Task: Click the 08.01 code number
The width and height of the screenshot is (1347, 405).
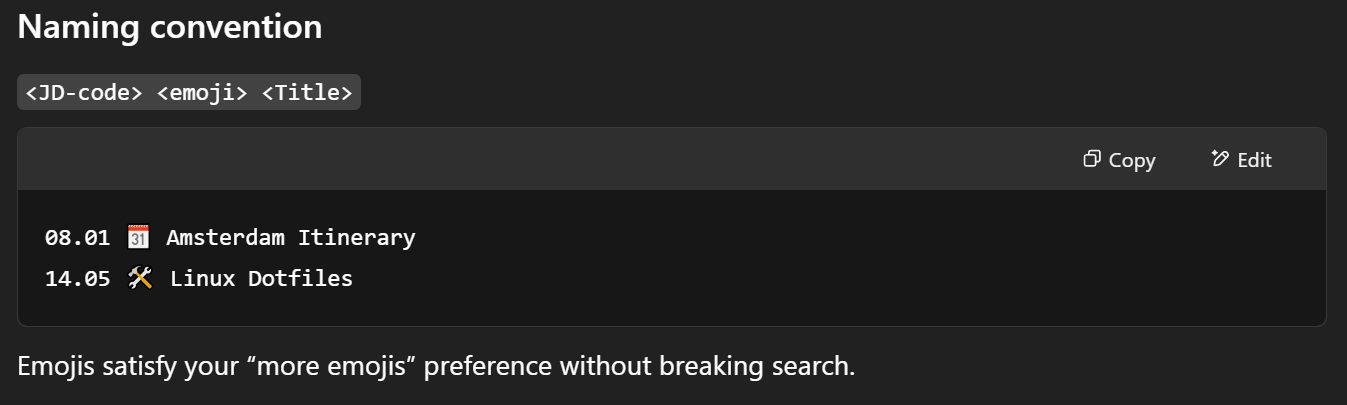Action: (77, 238)
